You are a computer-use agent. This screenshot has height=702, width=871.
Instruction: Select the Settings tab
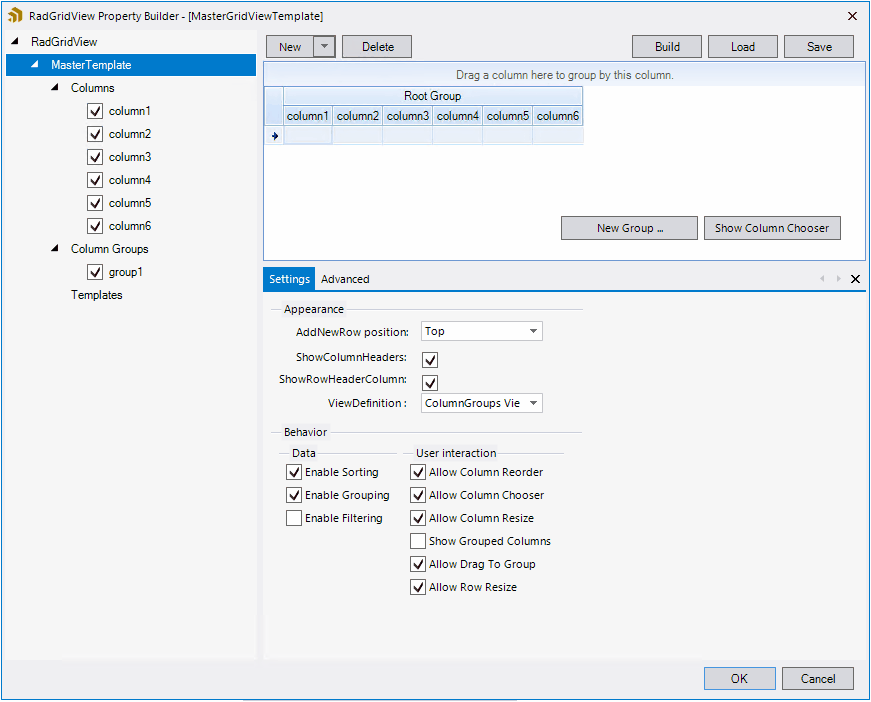pos(289,279)
